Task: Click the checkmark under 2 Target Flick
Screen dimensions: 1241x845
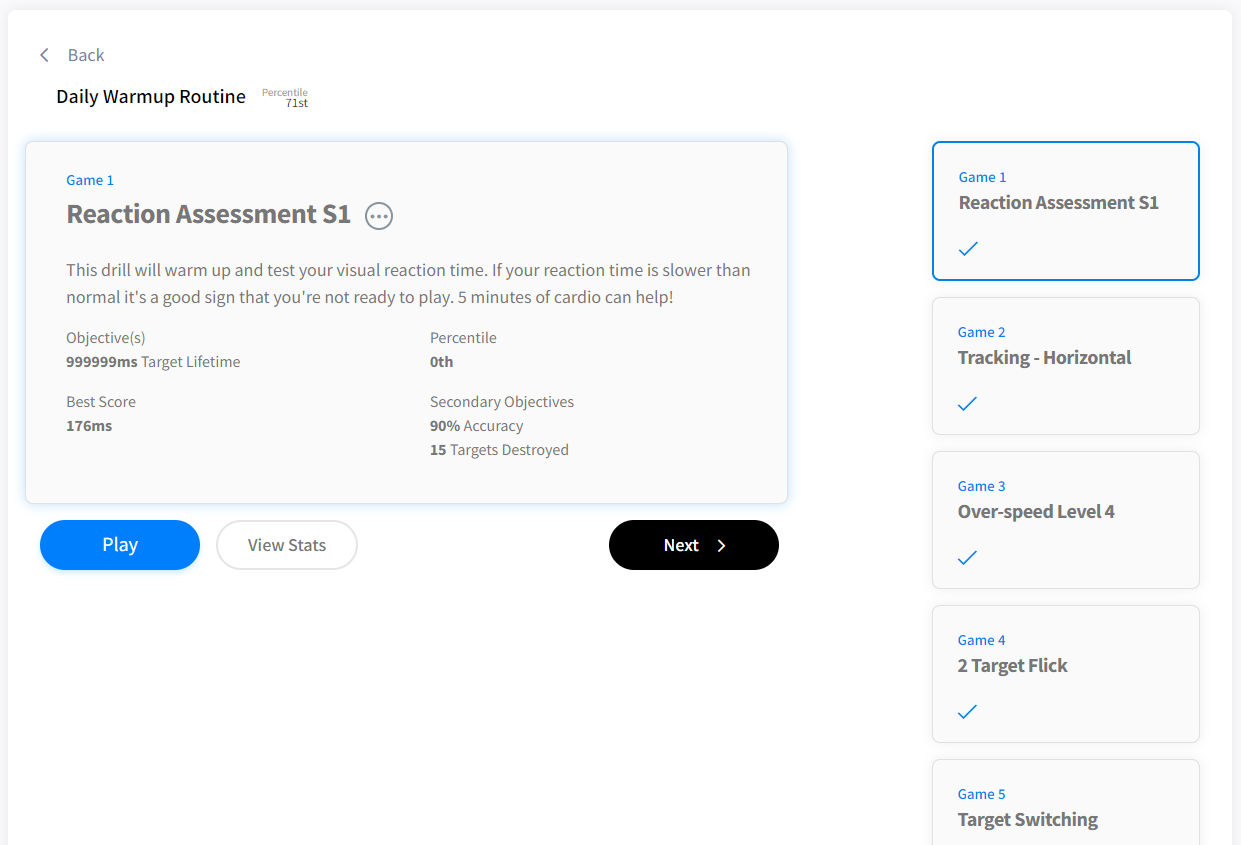Action: pyautogui.click(x=967, y=712)
